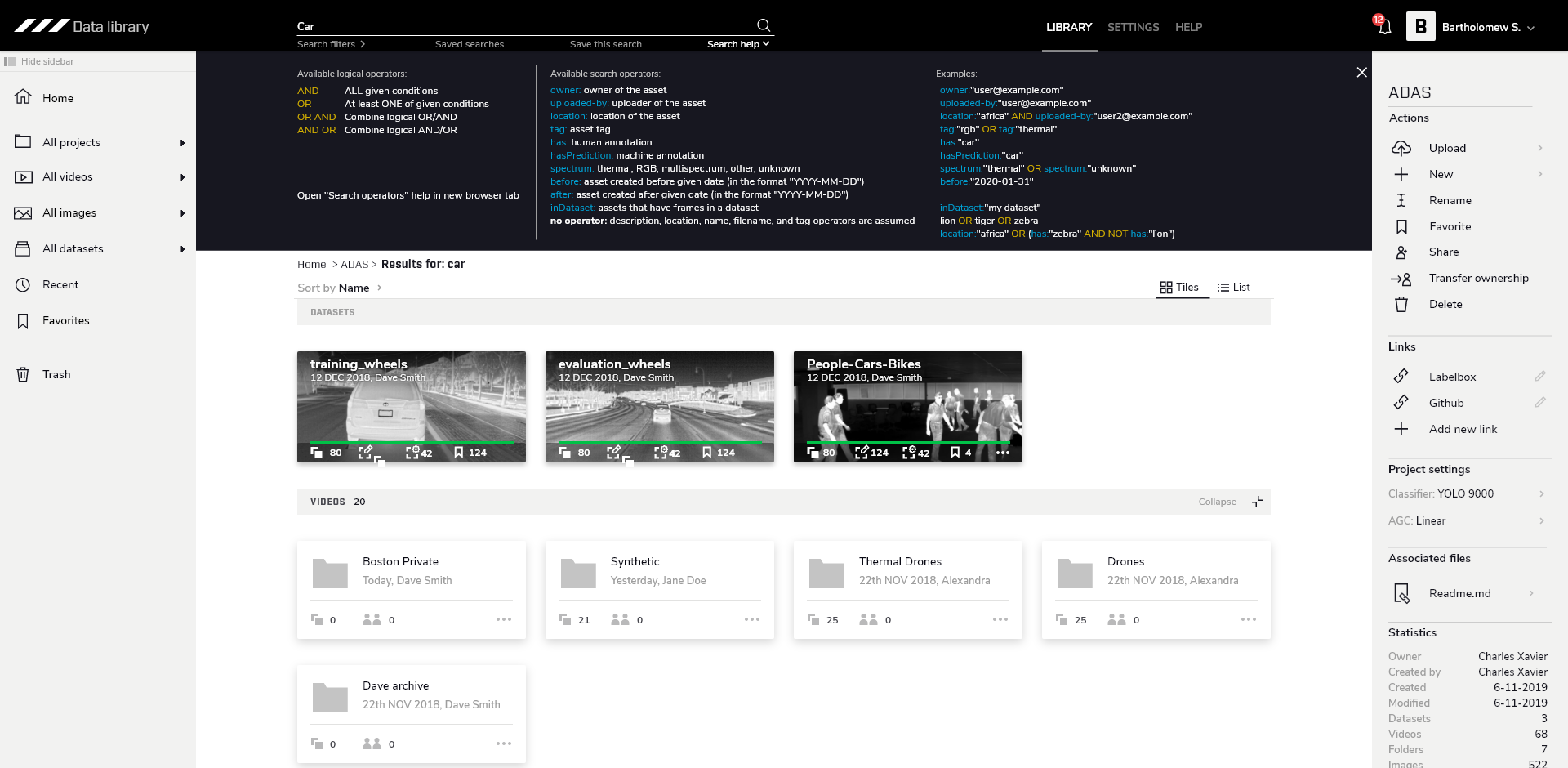Image resolution: width=1568 pixels, height=768 pixels.
Task: Click the search magnifier icon
Action: tap(763, 25)
